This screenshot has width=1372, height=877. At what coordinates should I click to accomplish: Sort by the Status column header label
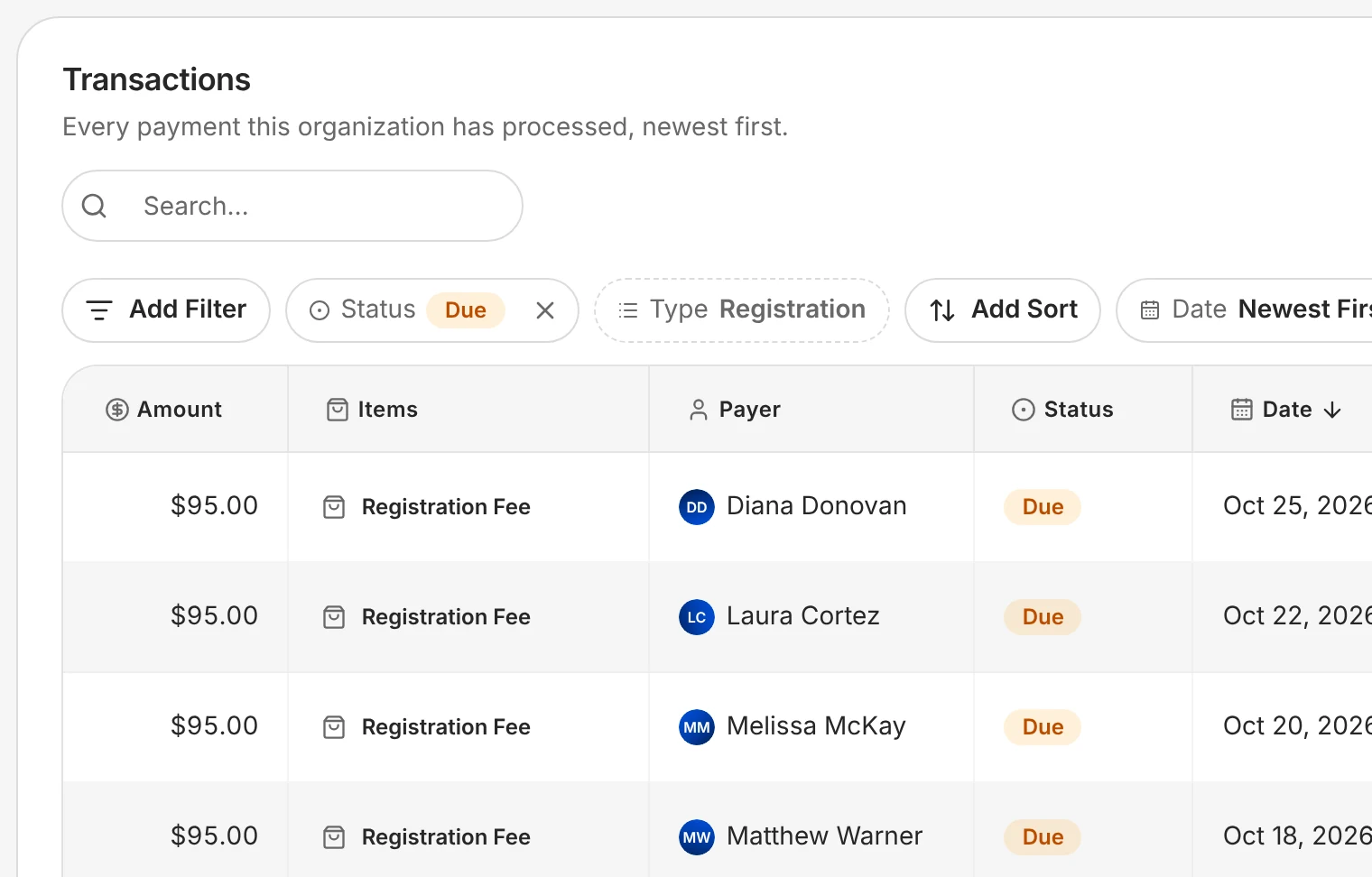pyautogui.click(x=1079, y=410)
